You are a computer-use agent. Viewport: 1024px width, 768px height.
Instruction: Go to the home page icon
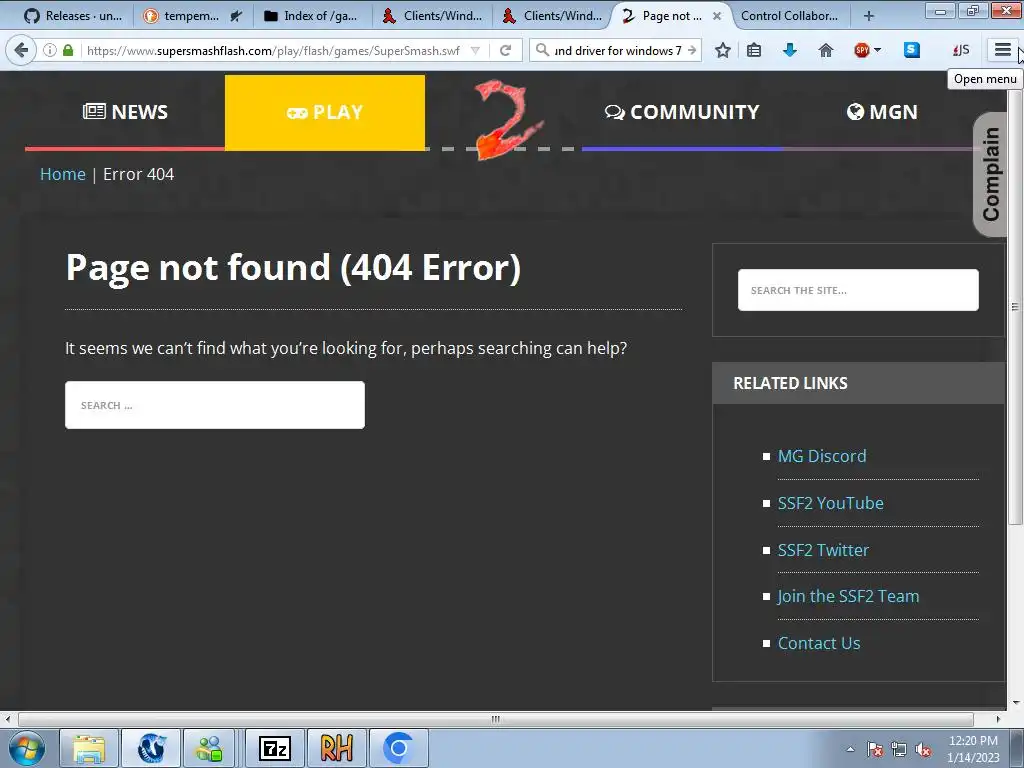pos(825,50)
